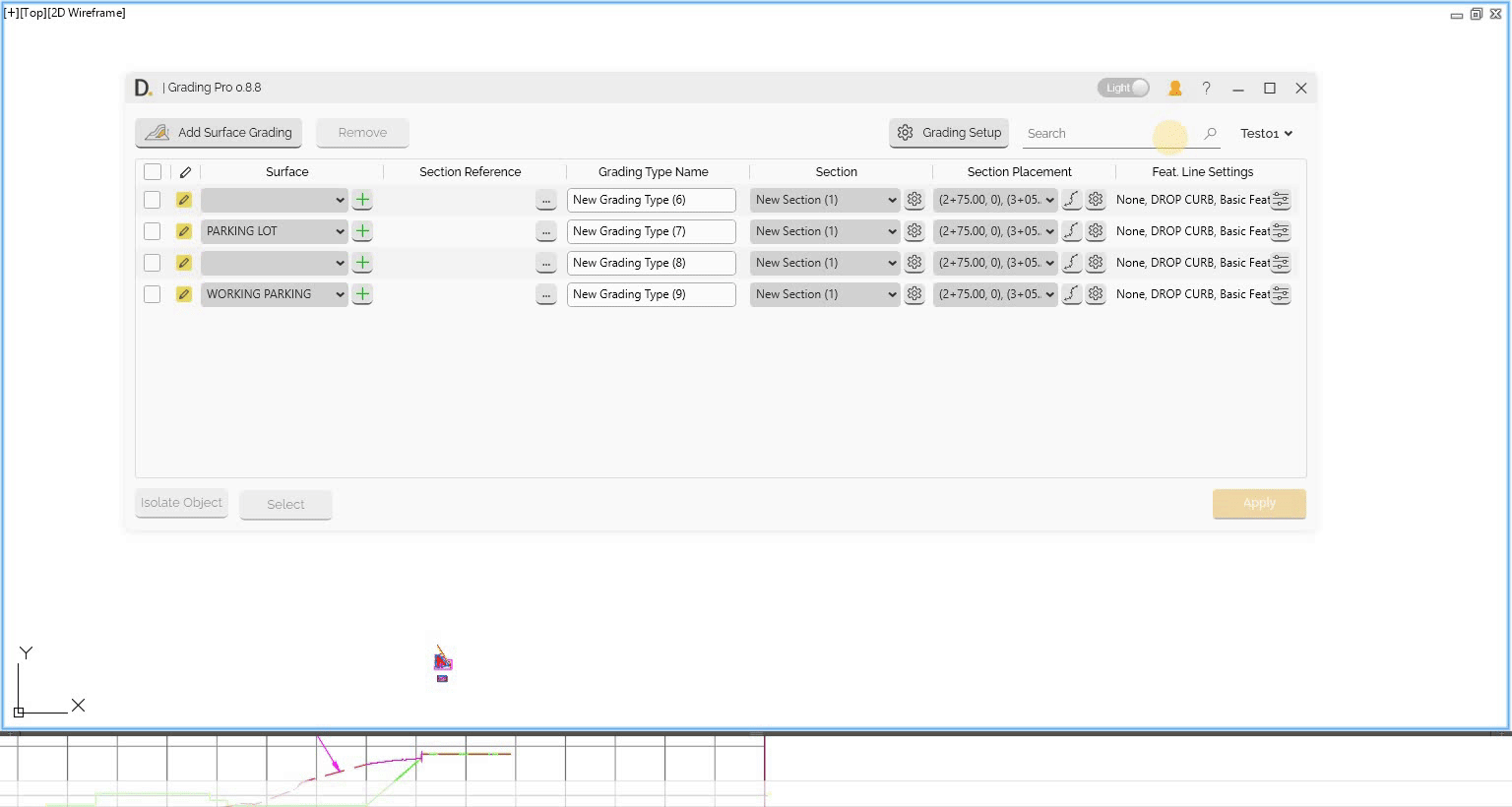The width and height of the screenshot is (1512, 807).
Task: Click the user profile icon
Action: (x=1174, y=89)
